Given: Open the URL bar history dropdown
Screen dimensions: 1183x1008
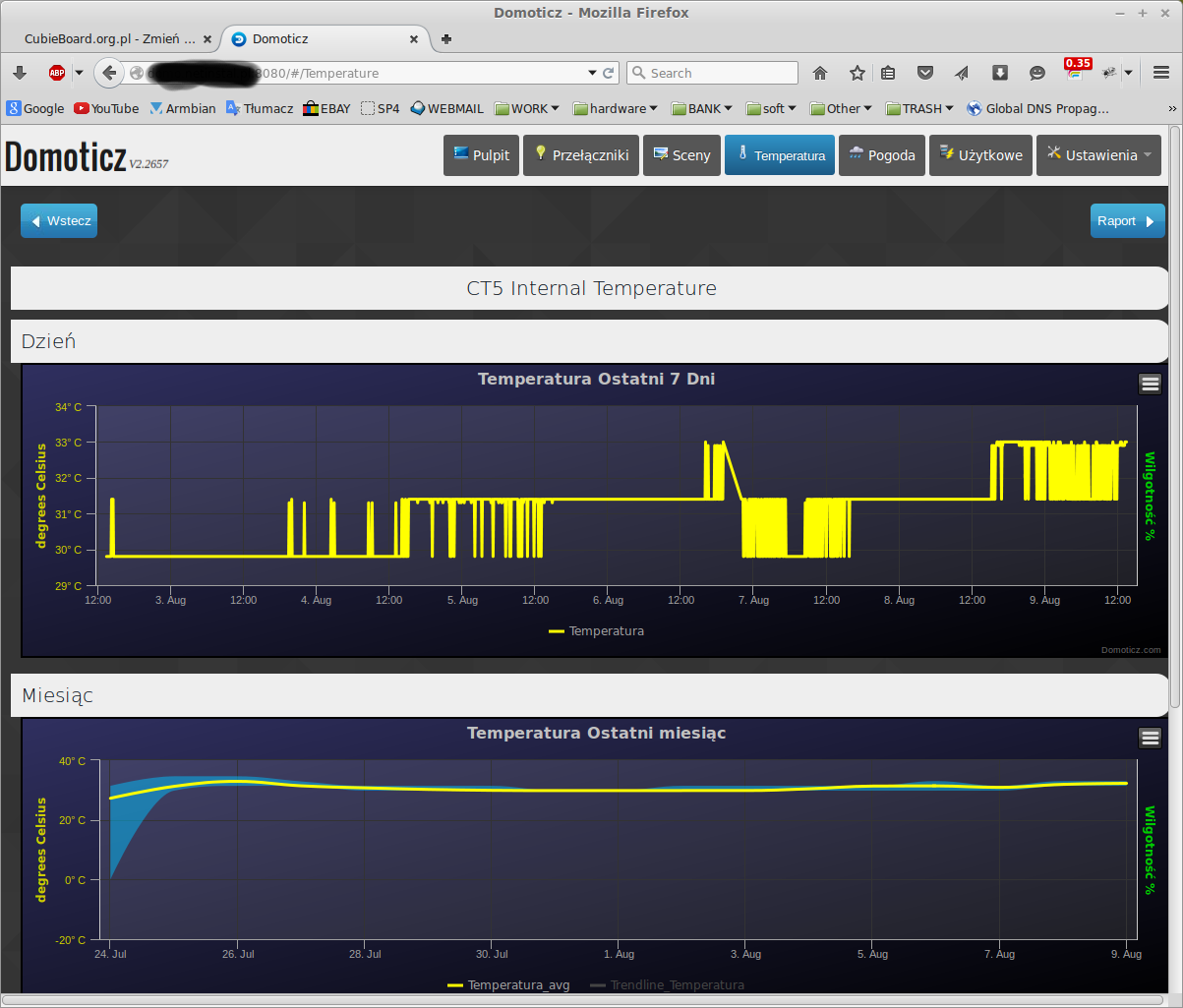Looking at the screenshot, I should click(x=592, y=73).
